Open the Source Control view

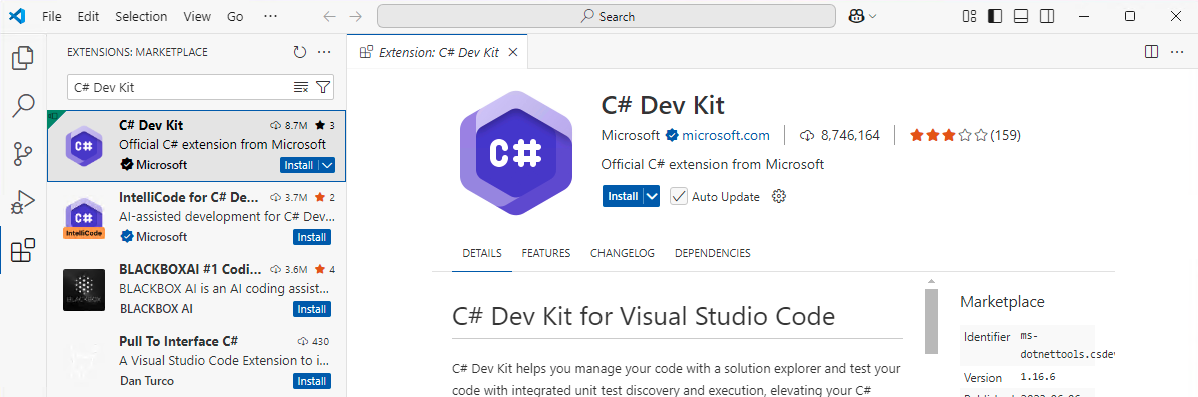[x=24, y=154]
